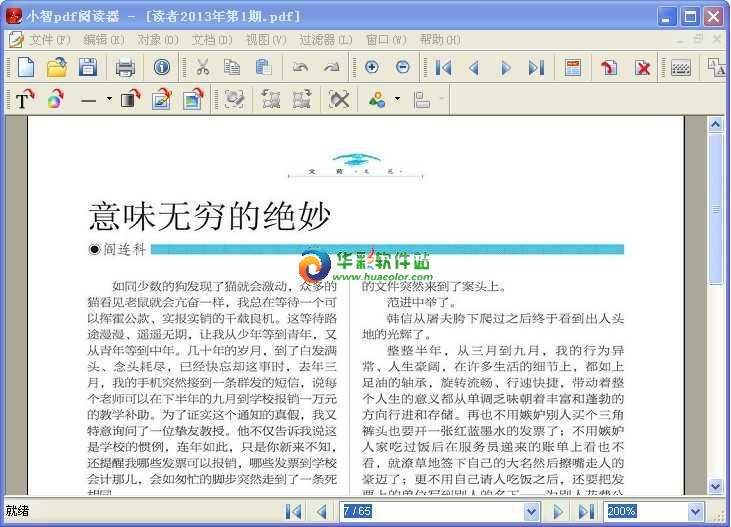Zoom in with the plus magnifier icon
Viewport: 731px width, 527px height.
[x=372, y=67]
